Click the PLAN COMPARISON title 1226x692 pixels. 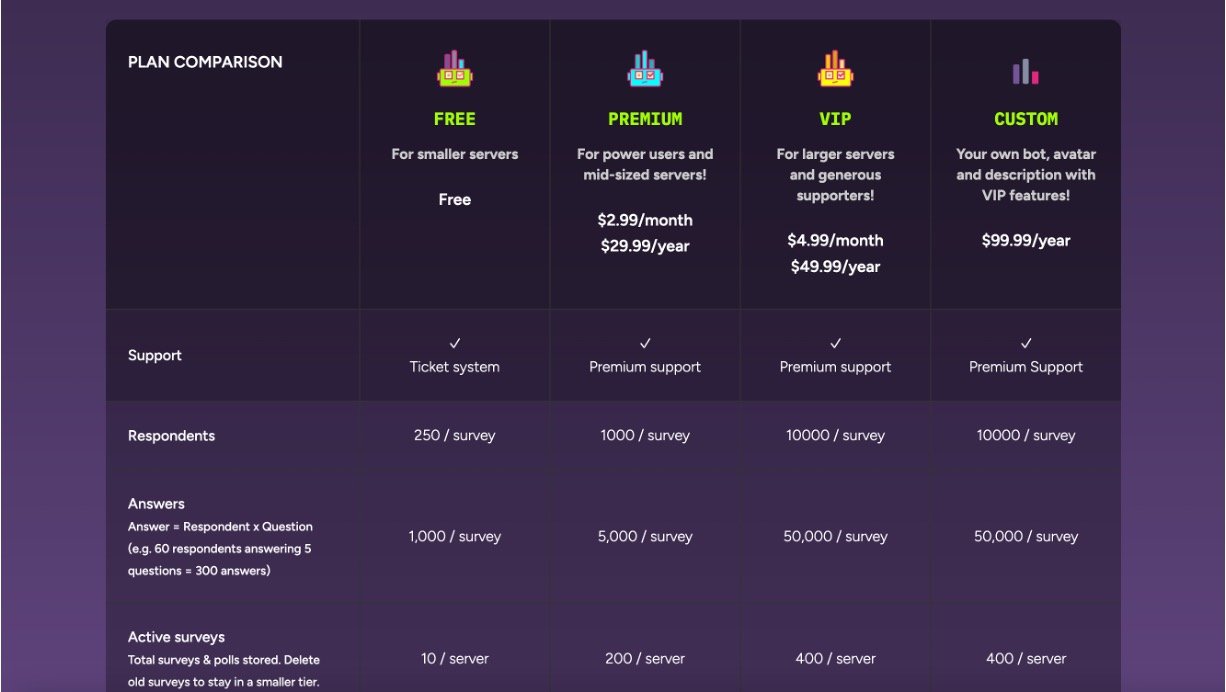[x=205, y=62]
